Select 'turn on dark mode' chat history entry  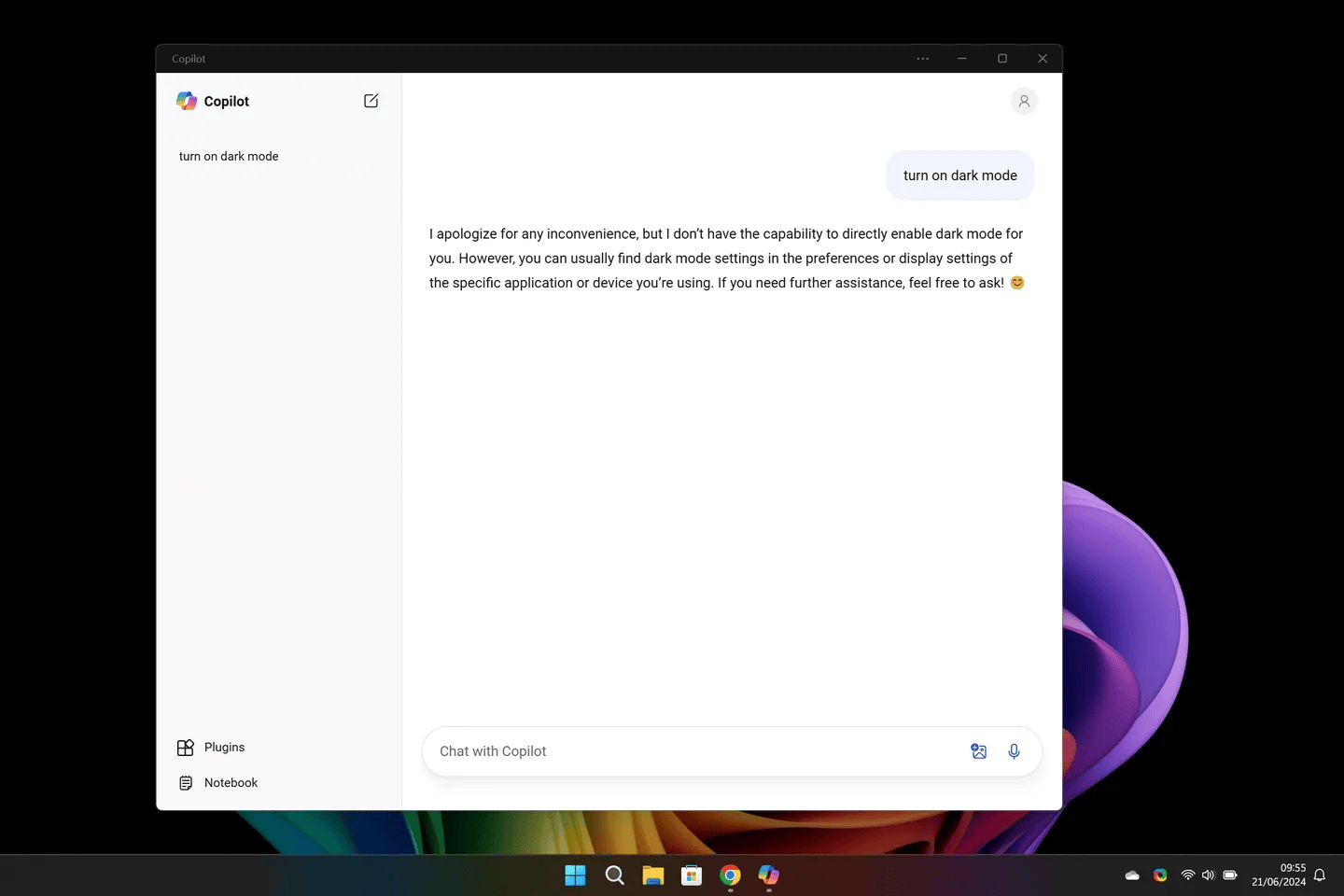tap(229, 156)
